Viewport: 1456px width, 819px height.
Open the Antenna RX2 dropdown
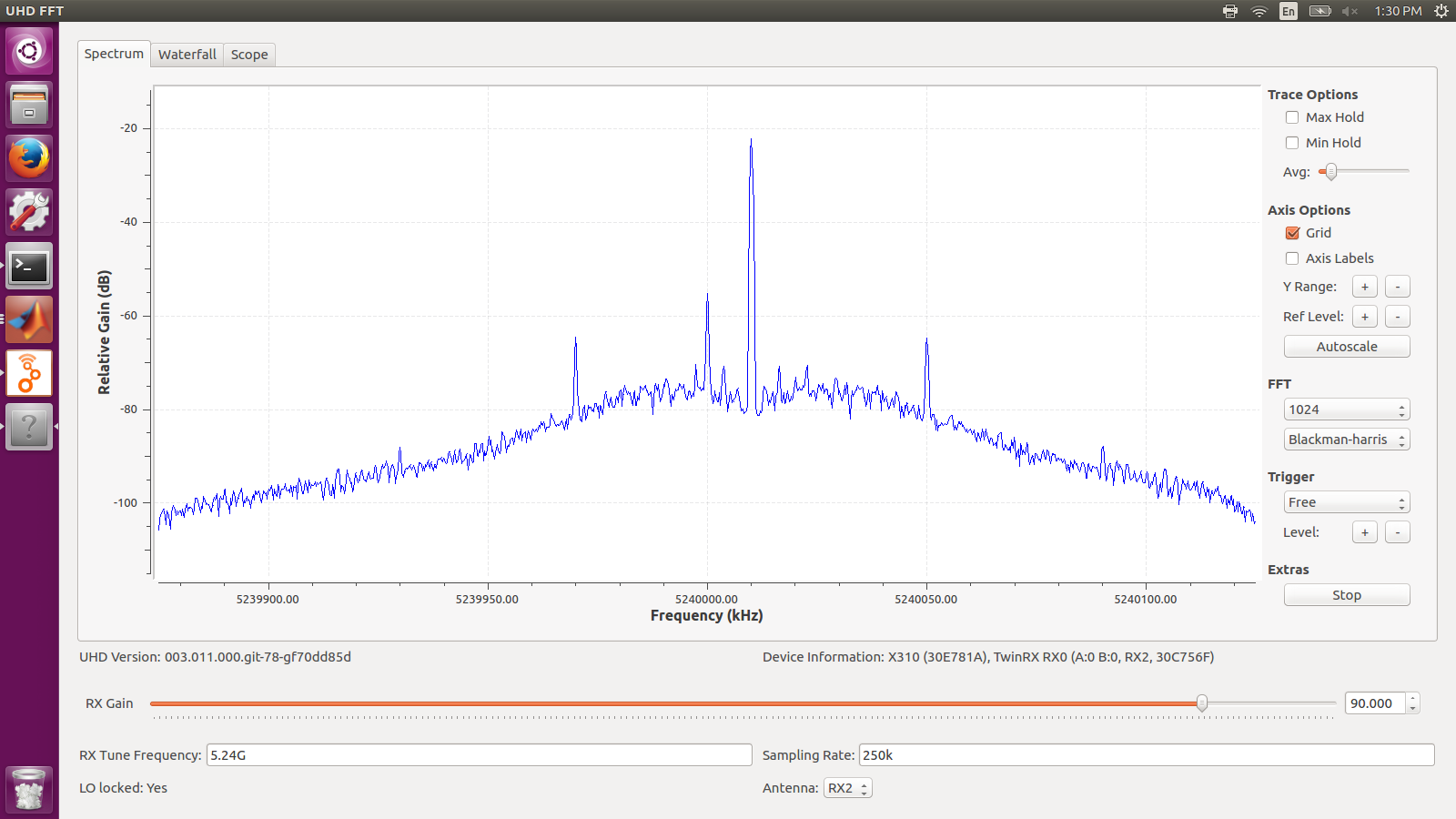pos(847,788)
